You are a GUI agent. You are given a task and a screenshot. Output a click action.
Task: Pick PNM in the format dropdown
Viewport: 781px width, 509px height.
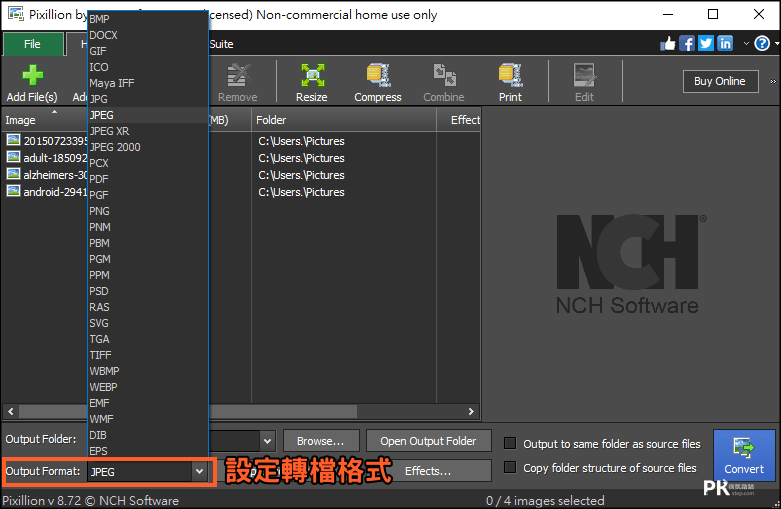point(148,227)
